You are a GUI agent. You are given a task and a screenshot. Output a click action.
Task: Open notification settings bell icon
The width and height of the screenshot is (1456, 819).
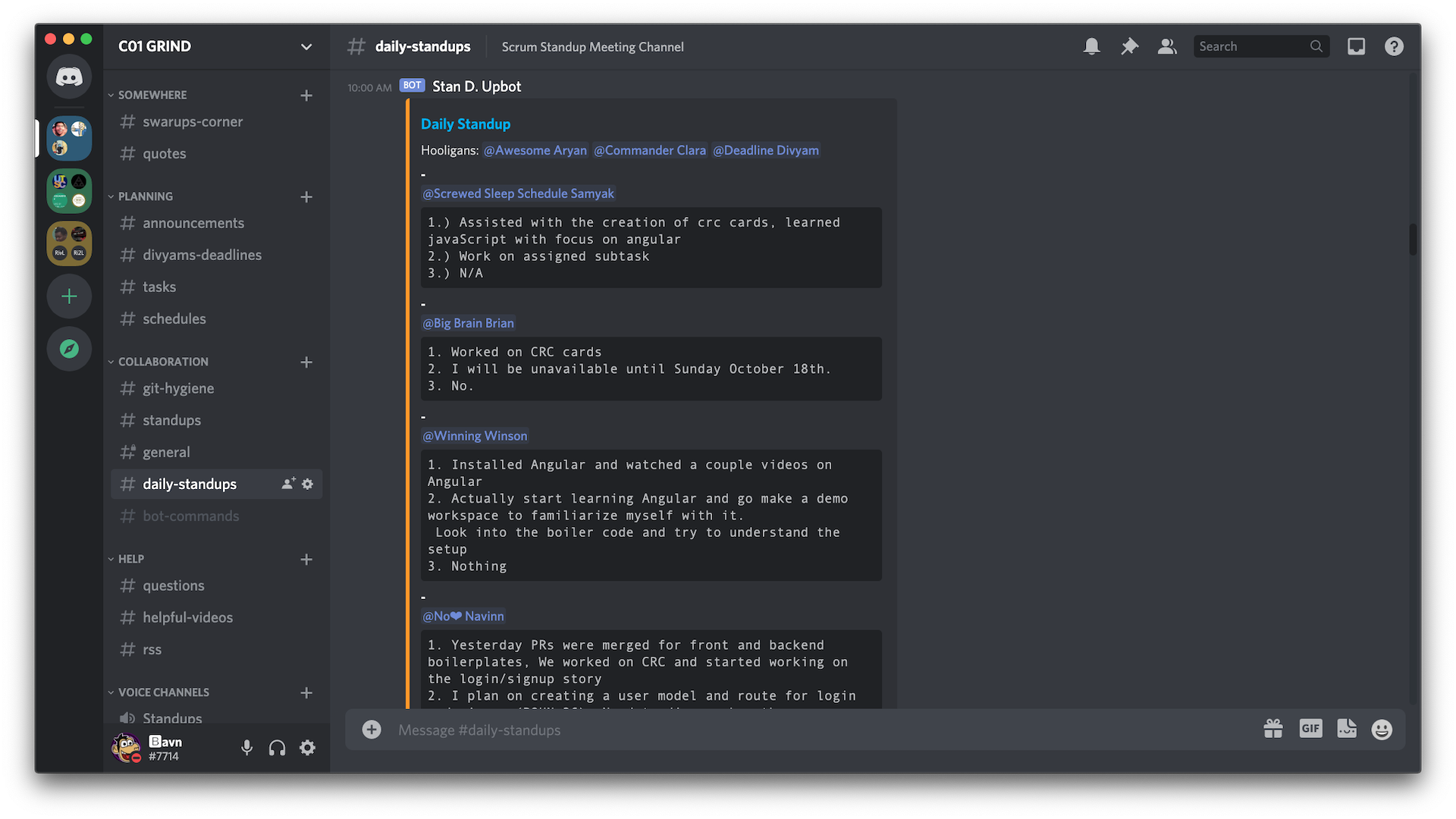pyautogui.click(x=1091, y=46)
